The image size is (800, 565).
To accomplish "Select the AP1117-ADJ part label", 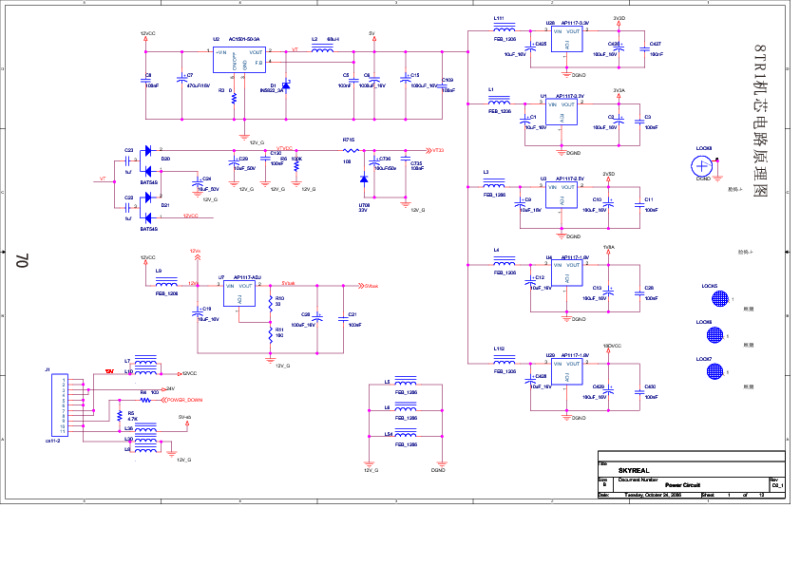I will (x=247, y=277).
